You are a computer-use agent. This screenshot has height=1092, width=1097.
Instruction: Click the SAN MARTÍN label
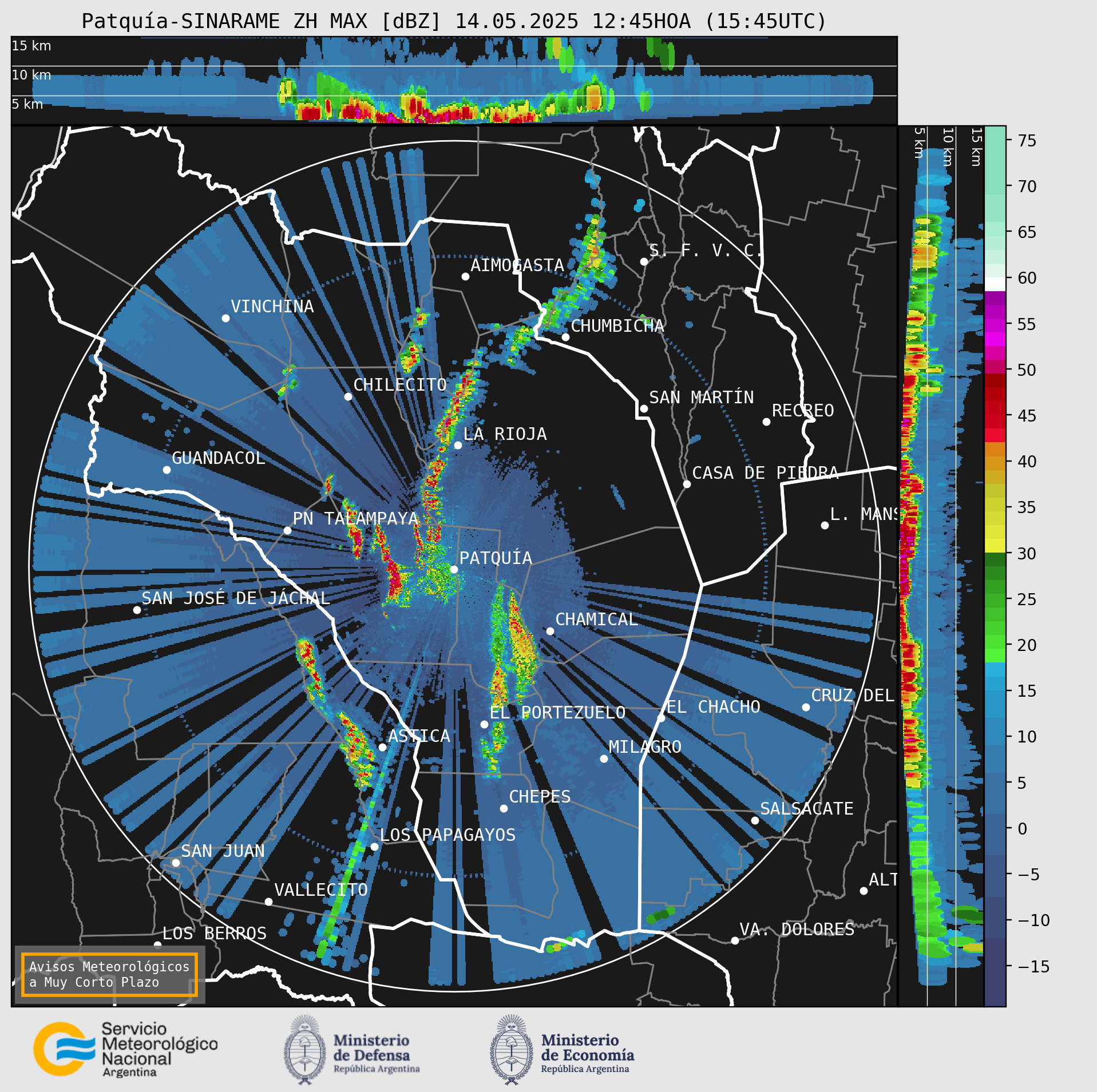point(702,398)
